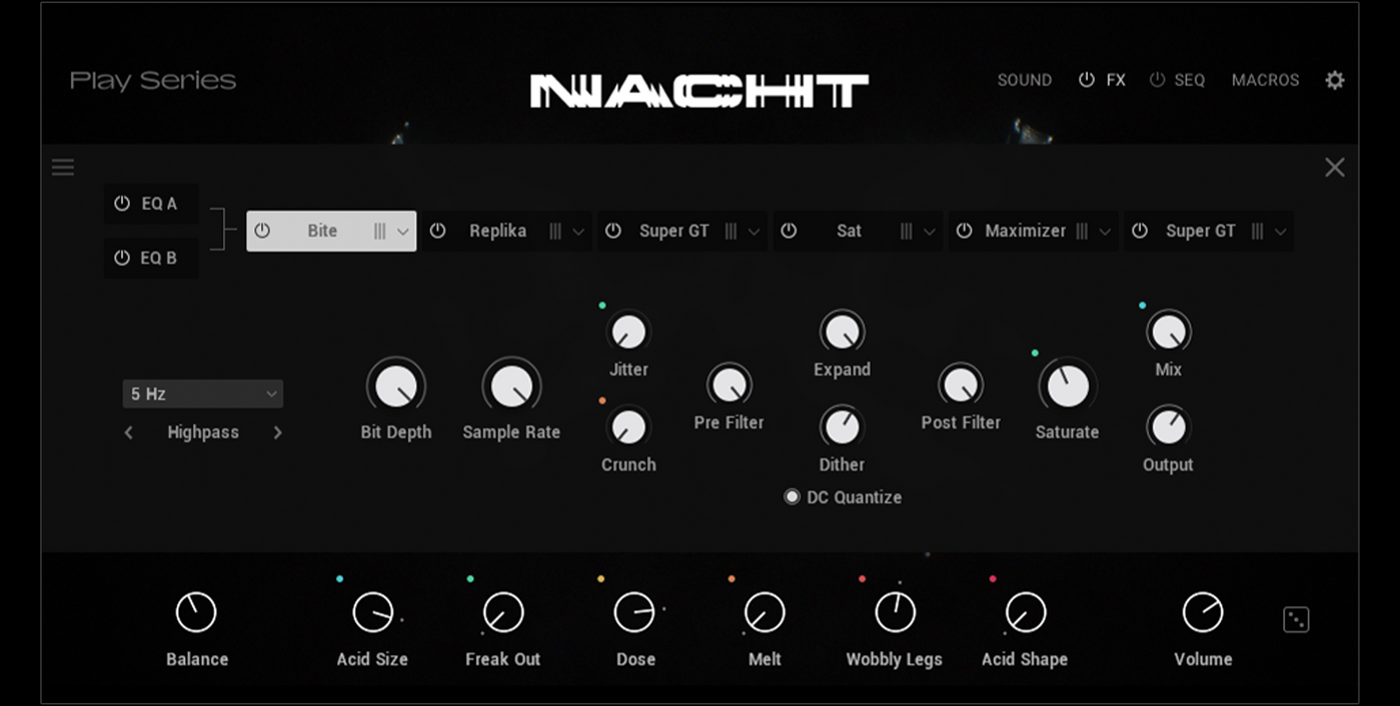
Task: Toggle SEQ power icon in header
Action: 1157,80
